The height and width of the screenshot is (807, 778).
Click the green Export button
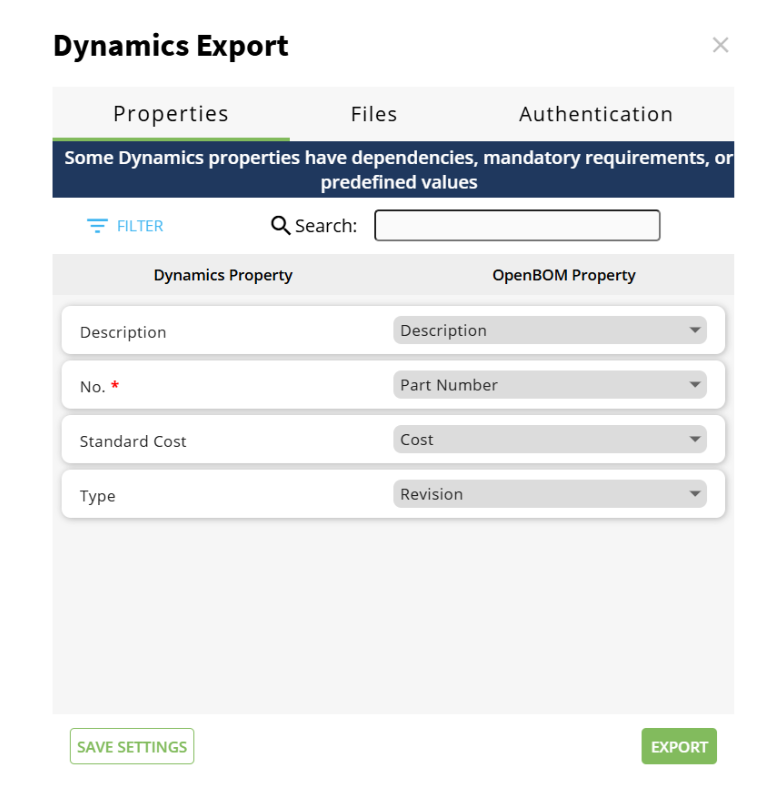679,746
